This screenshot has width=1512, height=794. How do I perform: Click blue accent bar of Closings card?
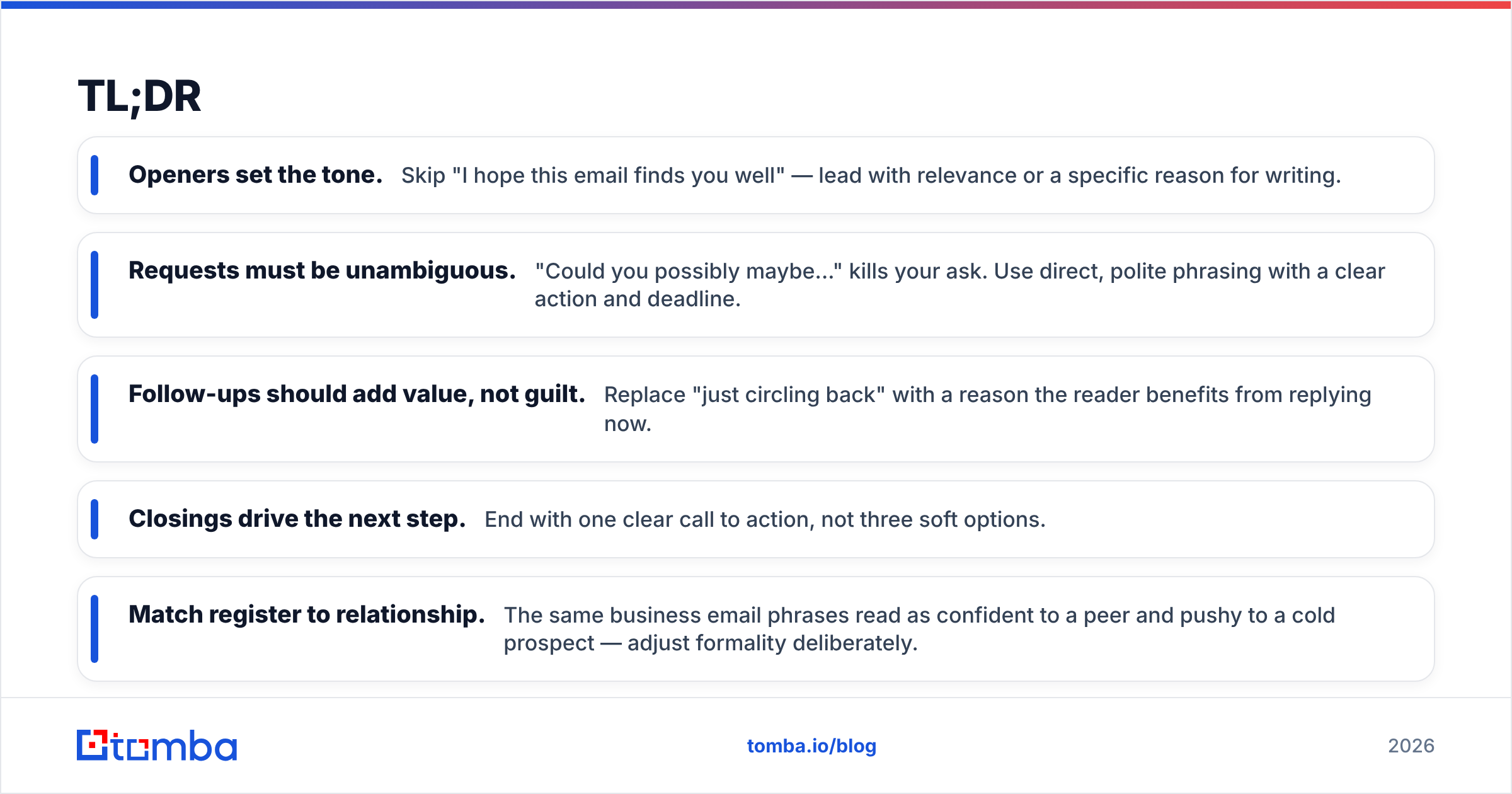coord(94,519)
